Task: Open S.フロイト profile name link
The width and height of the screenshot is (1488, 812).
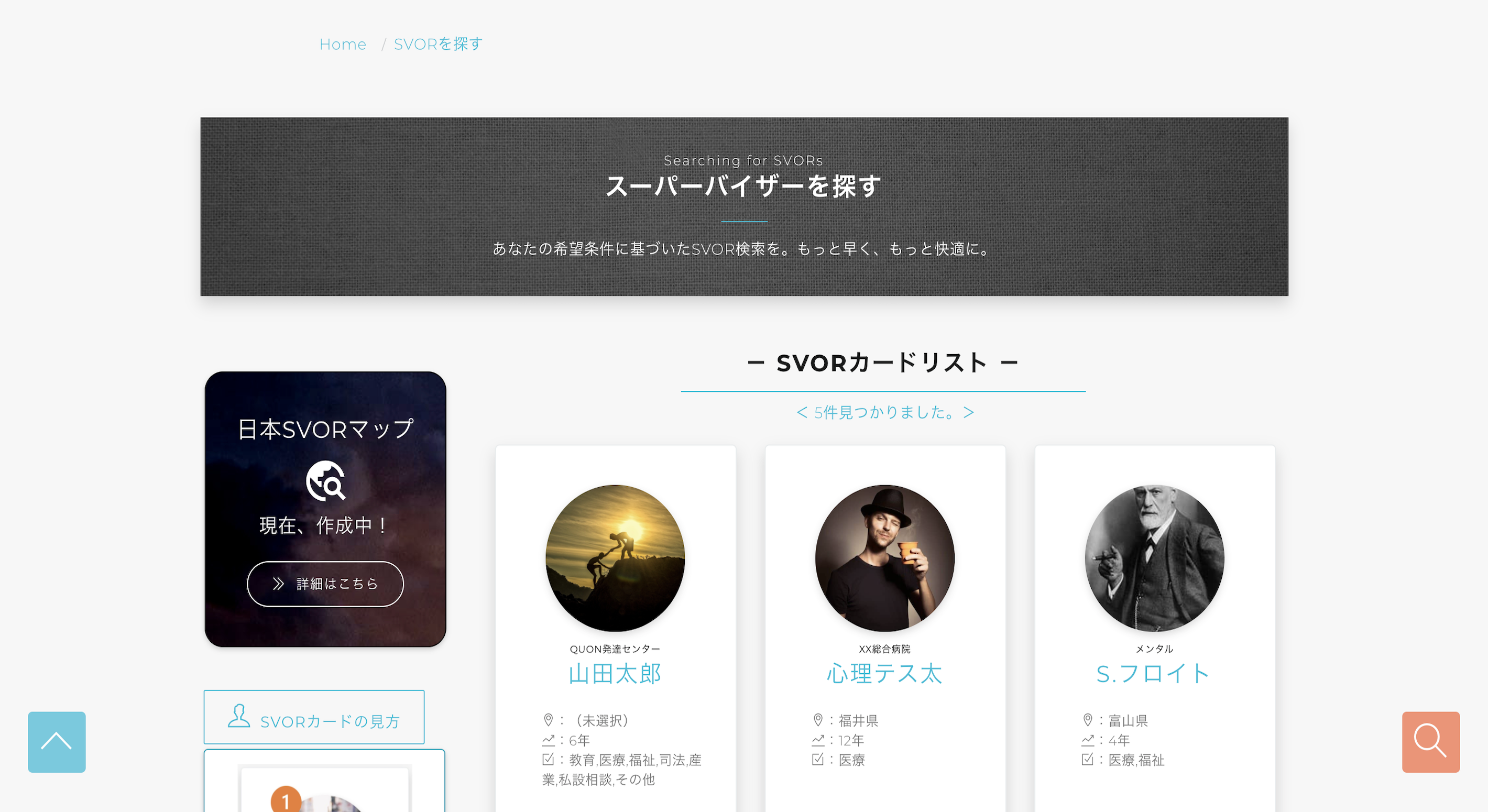Action: 1154,674
